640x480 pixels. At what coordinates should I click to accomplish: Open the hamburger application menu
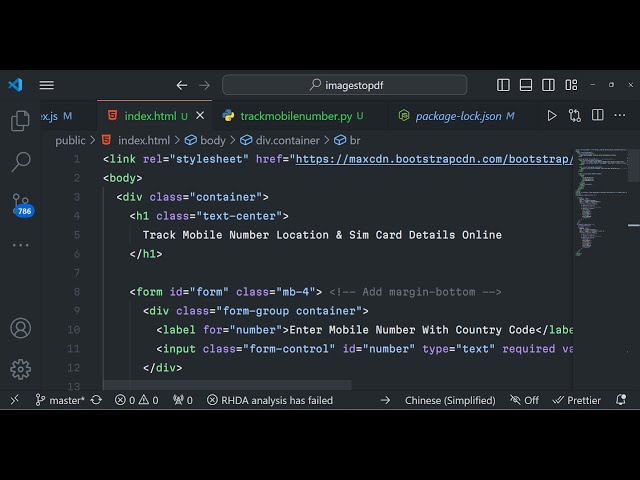[46, 85]
